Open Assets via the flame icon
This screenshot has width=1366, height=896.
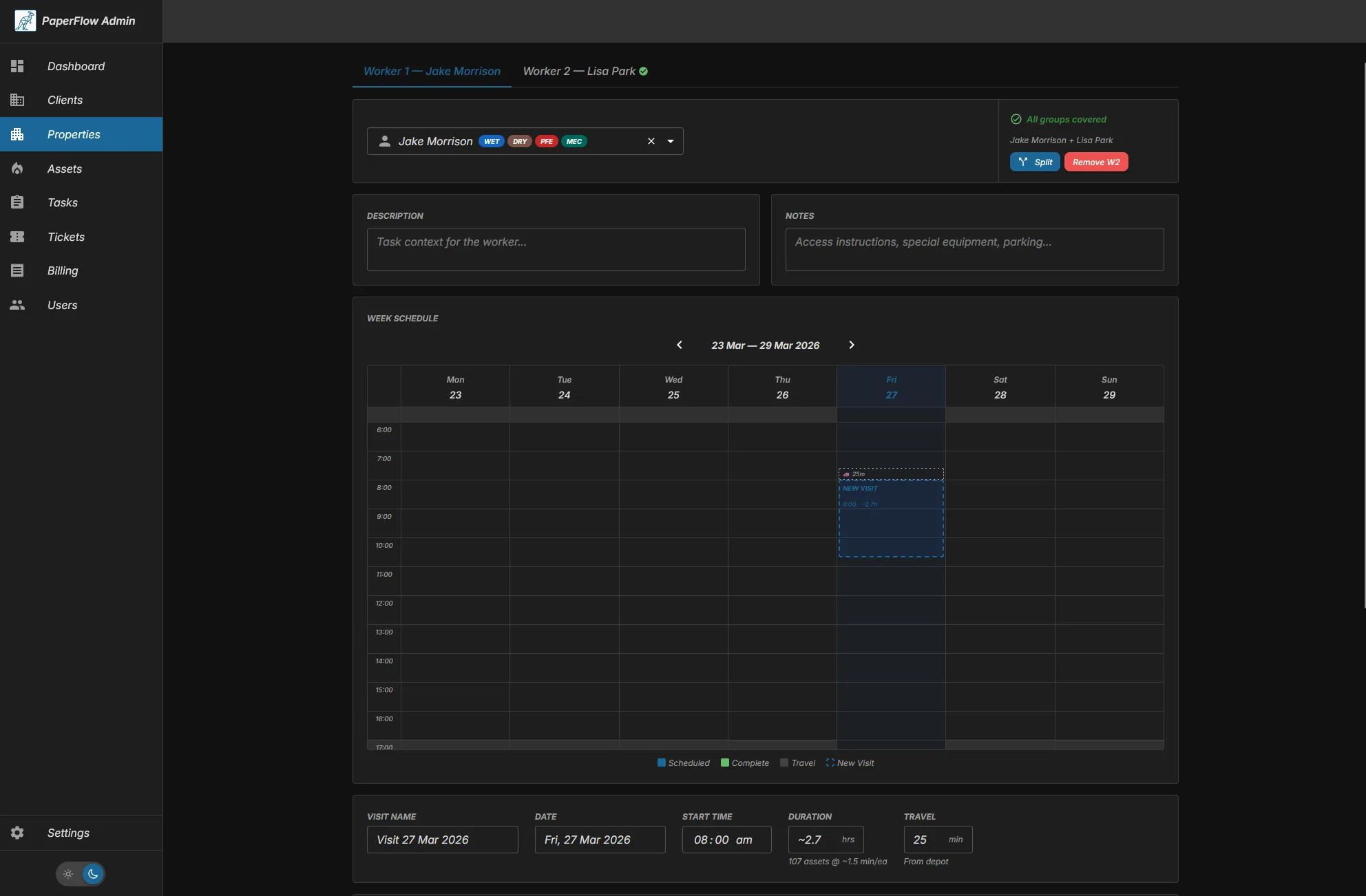pyautogui.click(x=17, y=168)
